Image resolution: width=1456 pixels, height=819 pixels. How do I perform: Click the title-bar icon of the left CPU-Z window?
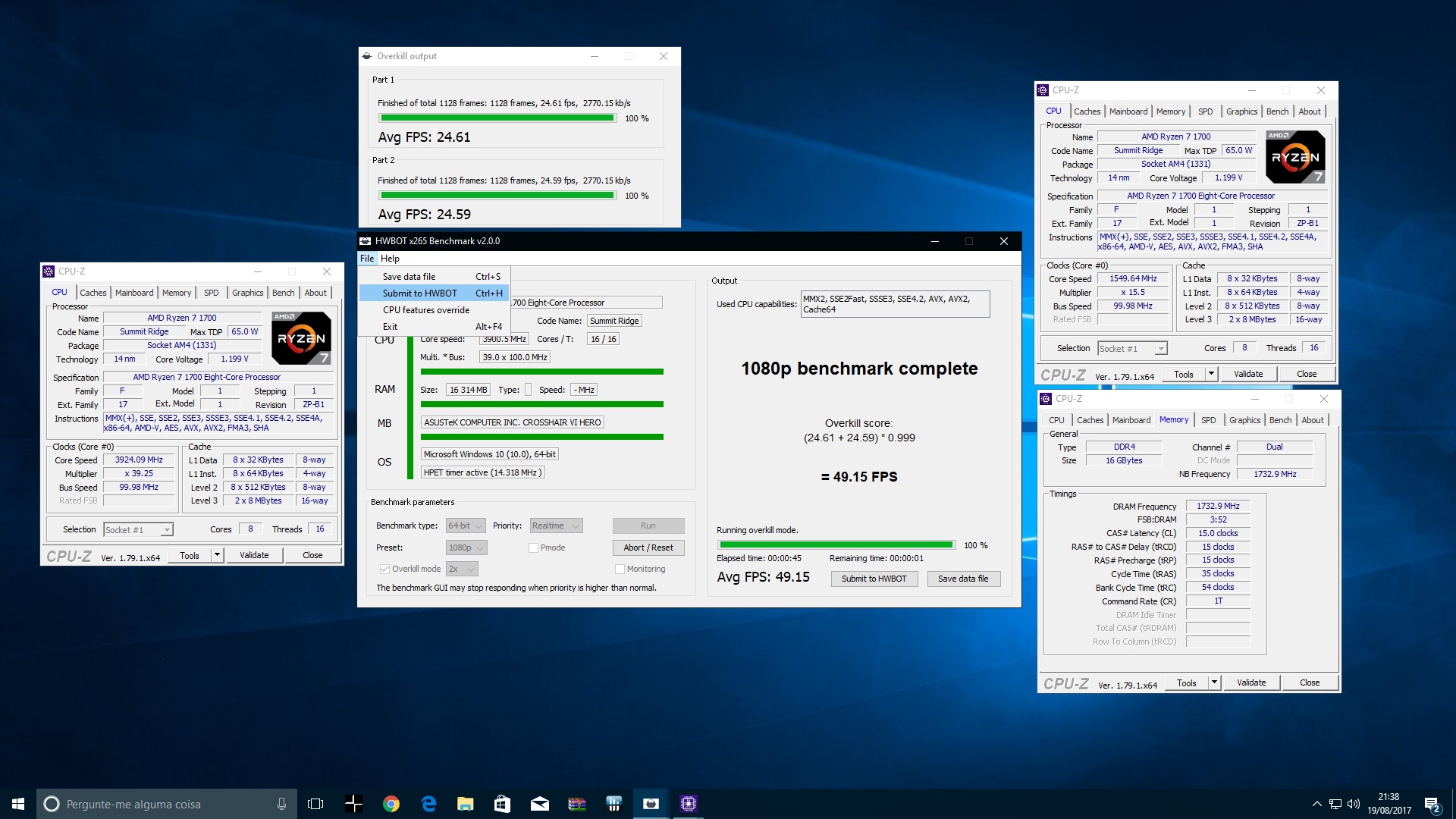coord(49,271)
